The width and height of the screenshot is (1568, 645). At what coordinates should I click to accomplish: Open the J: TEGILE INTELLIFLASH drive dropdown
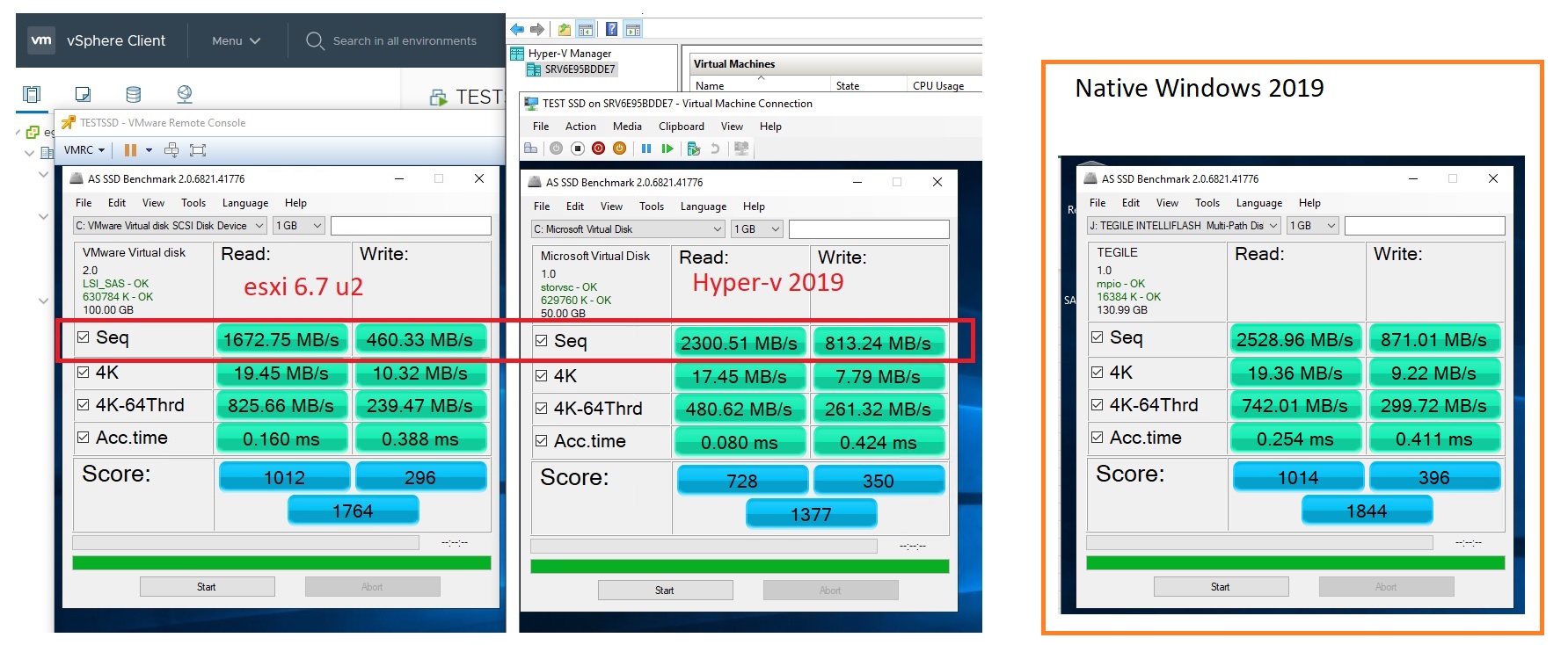(x=1184, y=226)
